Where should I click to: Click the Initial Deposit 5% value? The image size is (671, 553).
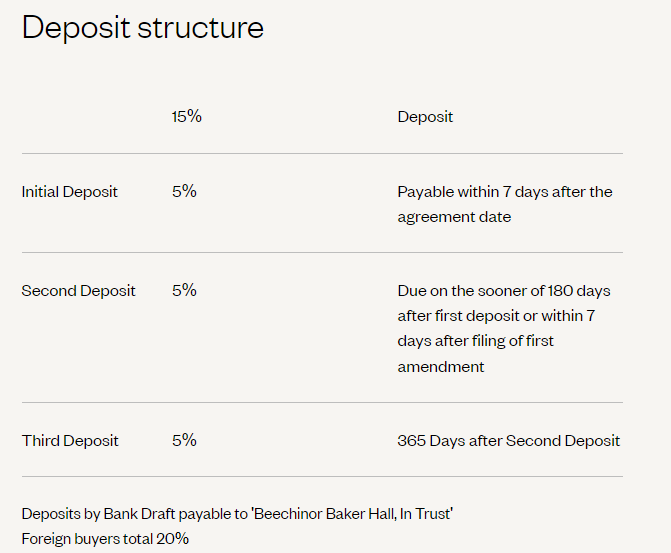184,191
